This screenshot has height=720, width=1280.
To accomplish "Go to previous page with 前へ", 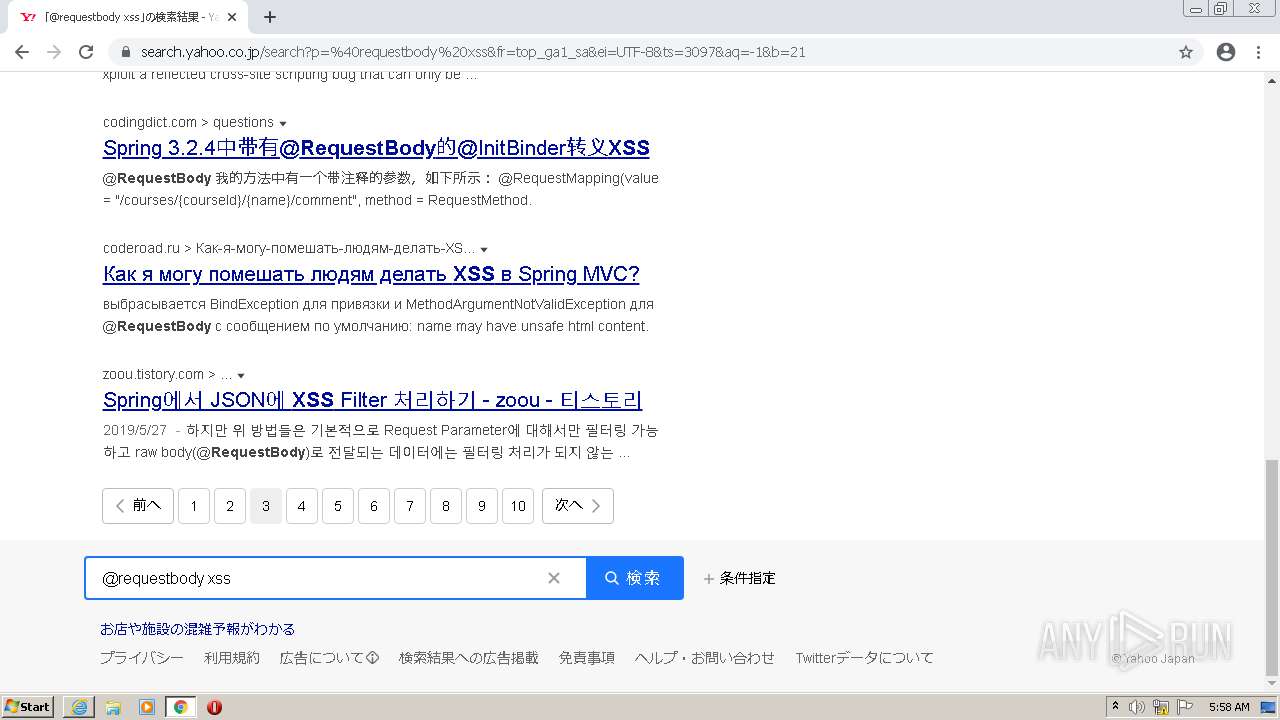I will [x=138, y=506].
